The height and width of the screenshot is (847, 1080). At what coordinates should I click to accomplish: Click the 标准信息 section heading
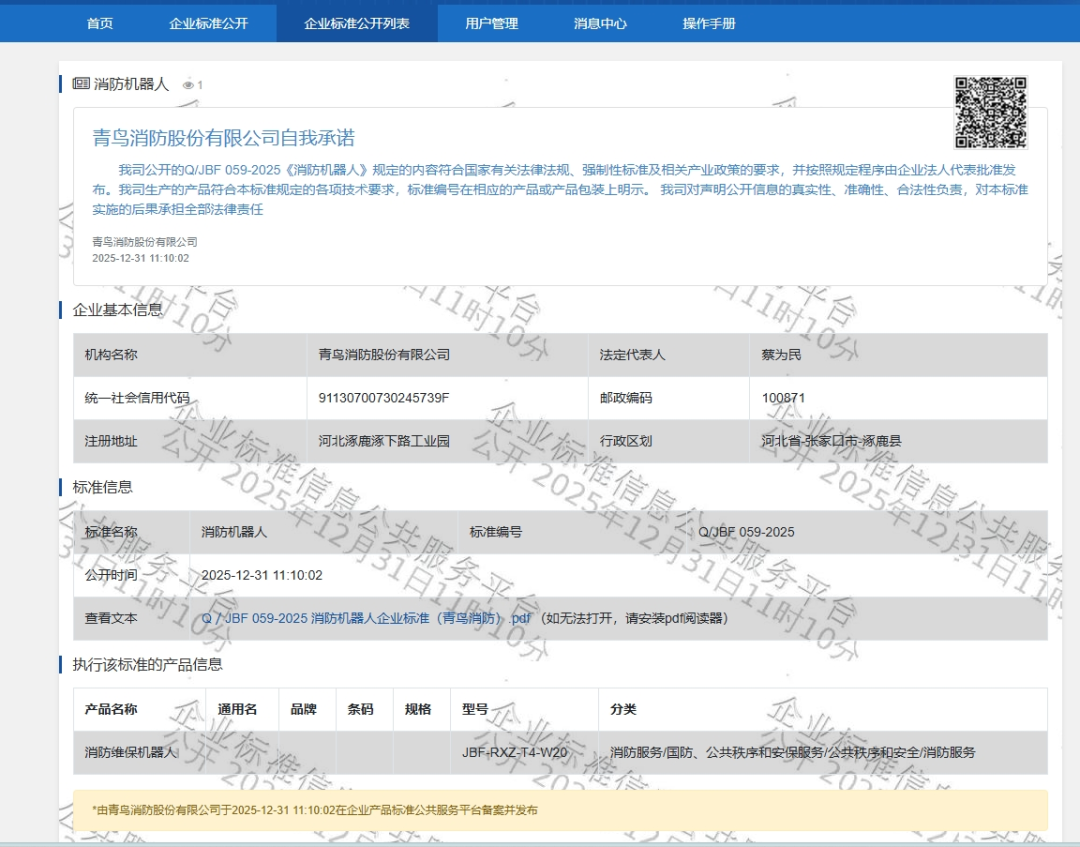pos(102,487)
